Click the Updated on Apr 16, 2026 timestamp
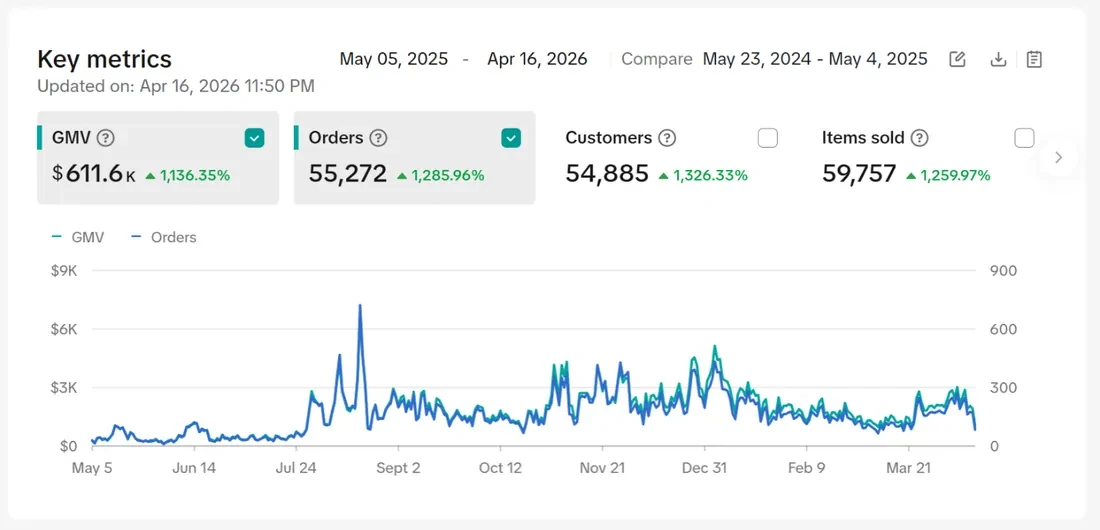This screenshot has height=530, width=1100. point(175,86)
